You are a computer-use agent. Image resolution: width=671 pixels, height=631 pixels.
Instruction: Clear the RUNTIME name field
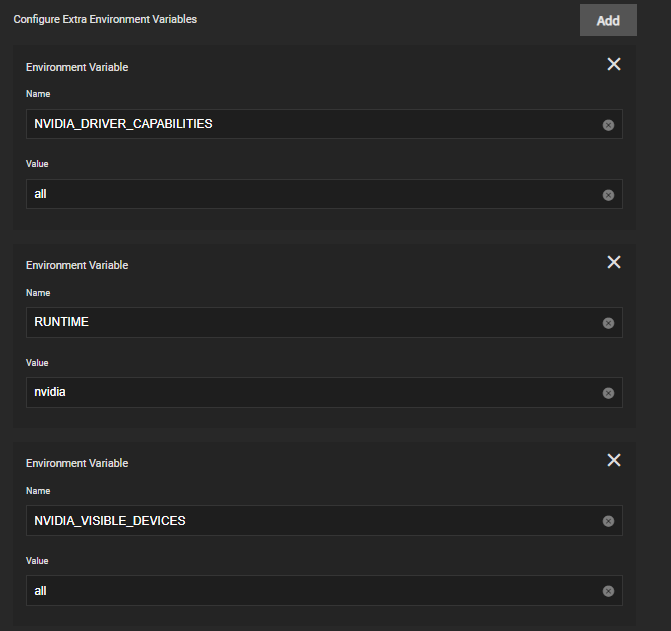[x=608, y=323]
